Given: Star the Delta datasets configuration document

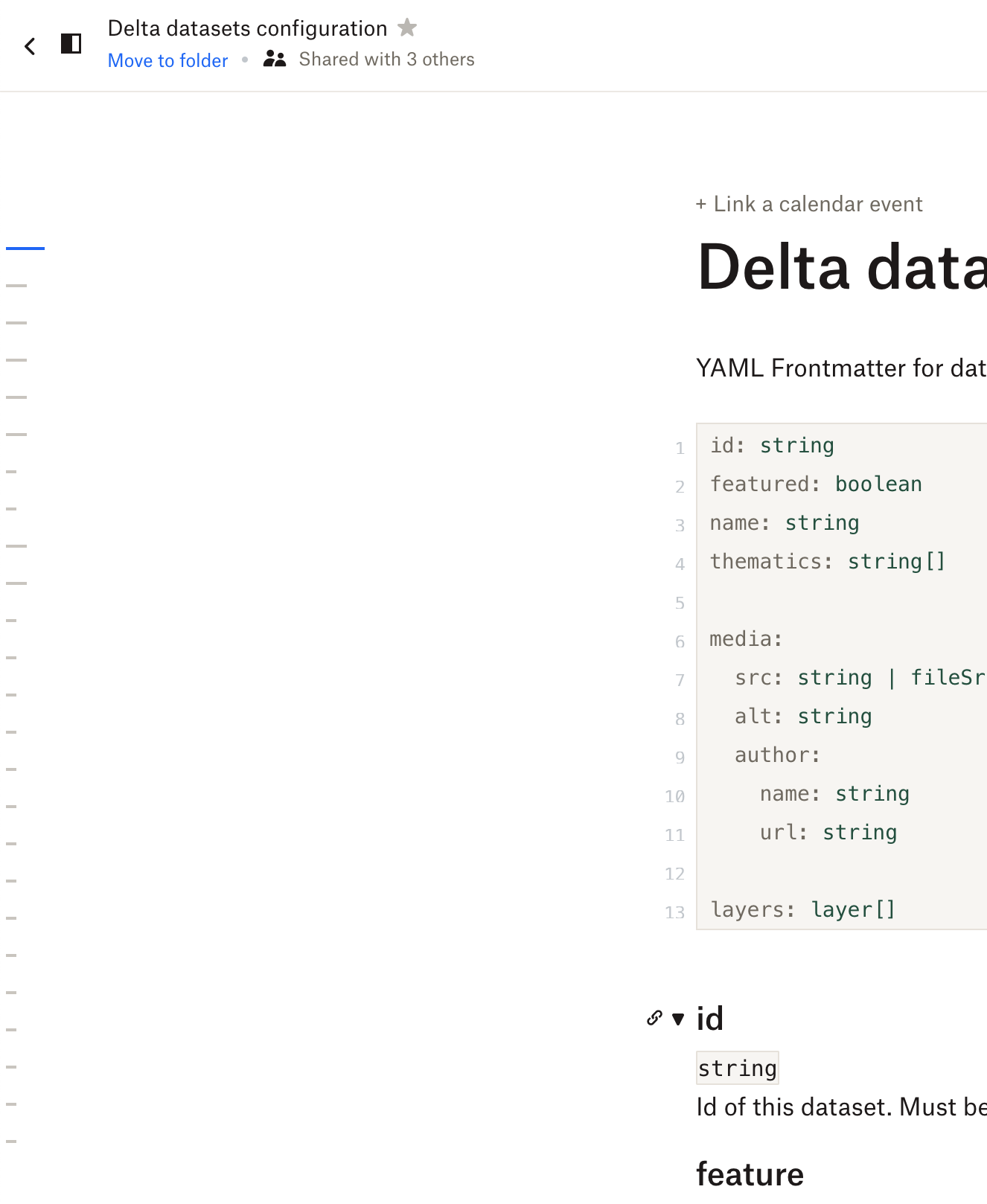Looking at the screenshot, I should pyautogui.click(x=408, y=28).
